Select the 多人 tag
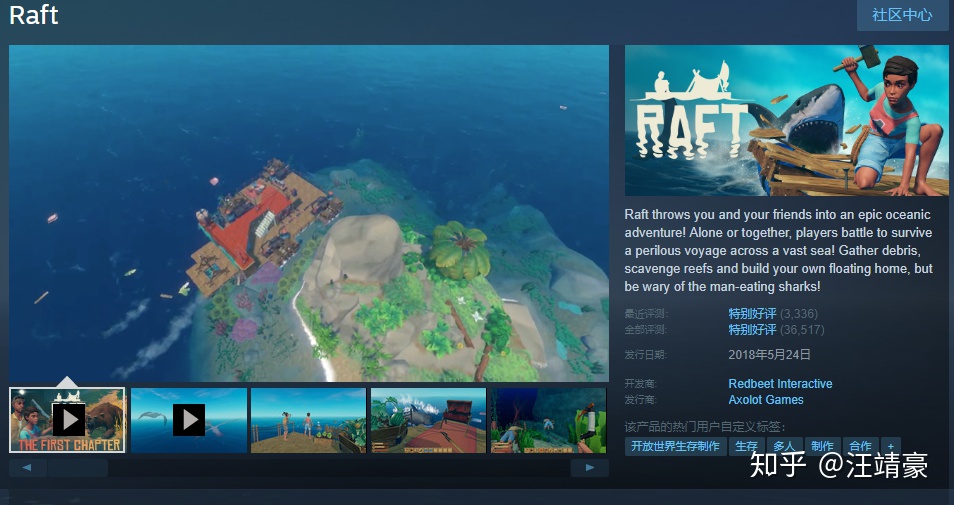Screen dimensions: 954x505 784,447
